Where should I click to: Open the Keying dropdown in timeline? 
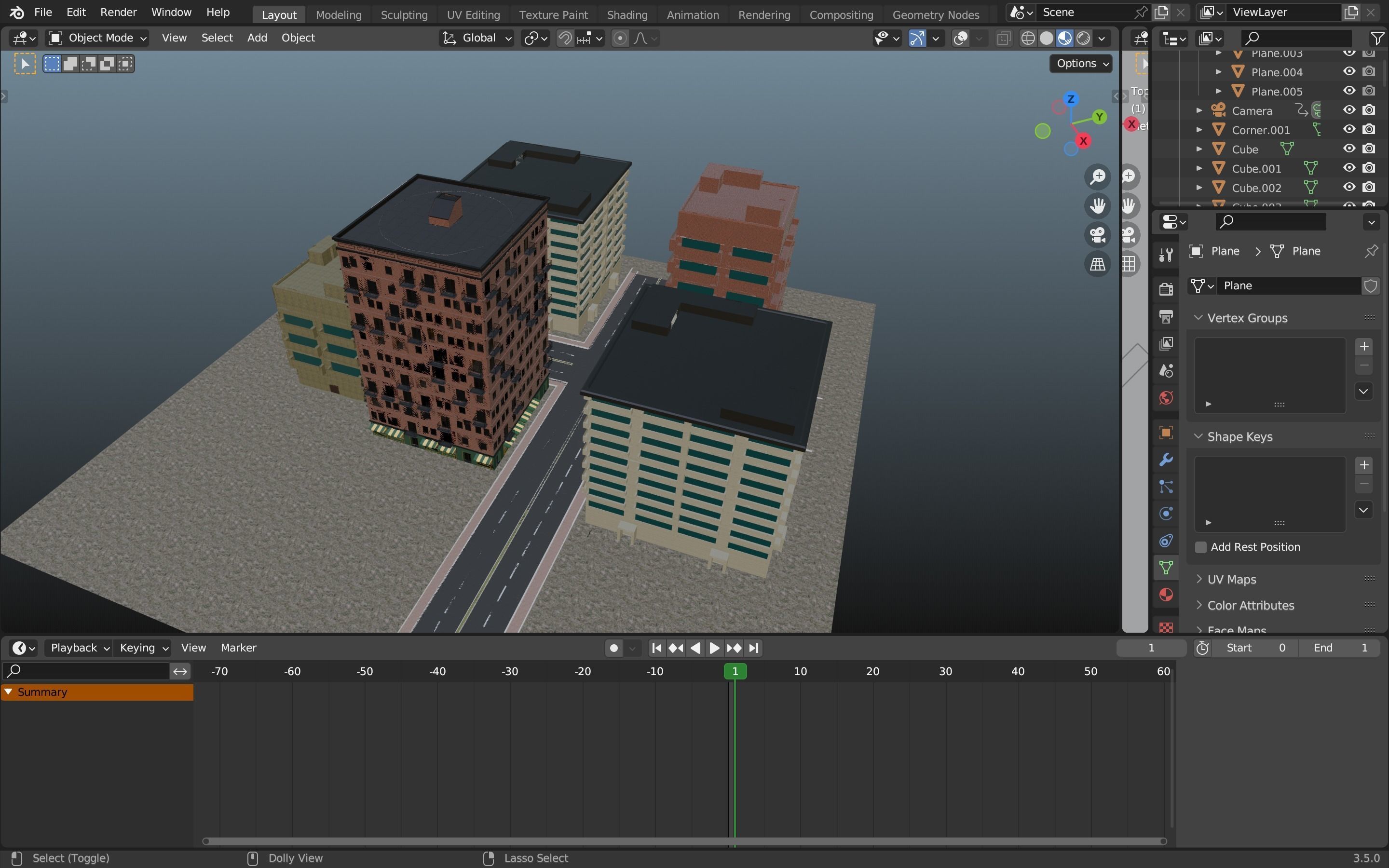143,648
